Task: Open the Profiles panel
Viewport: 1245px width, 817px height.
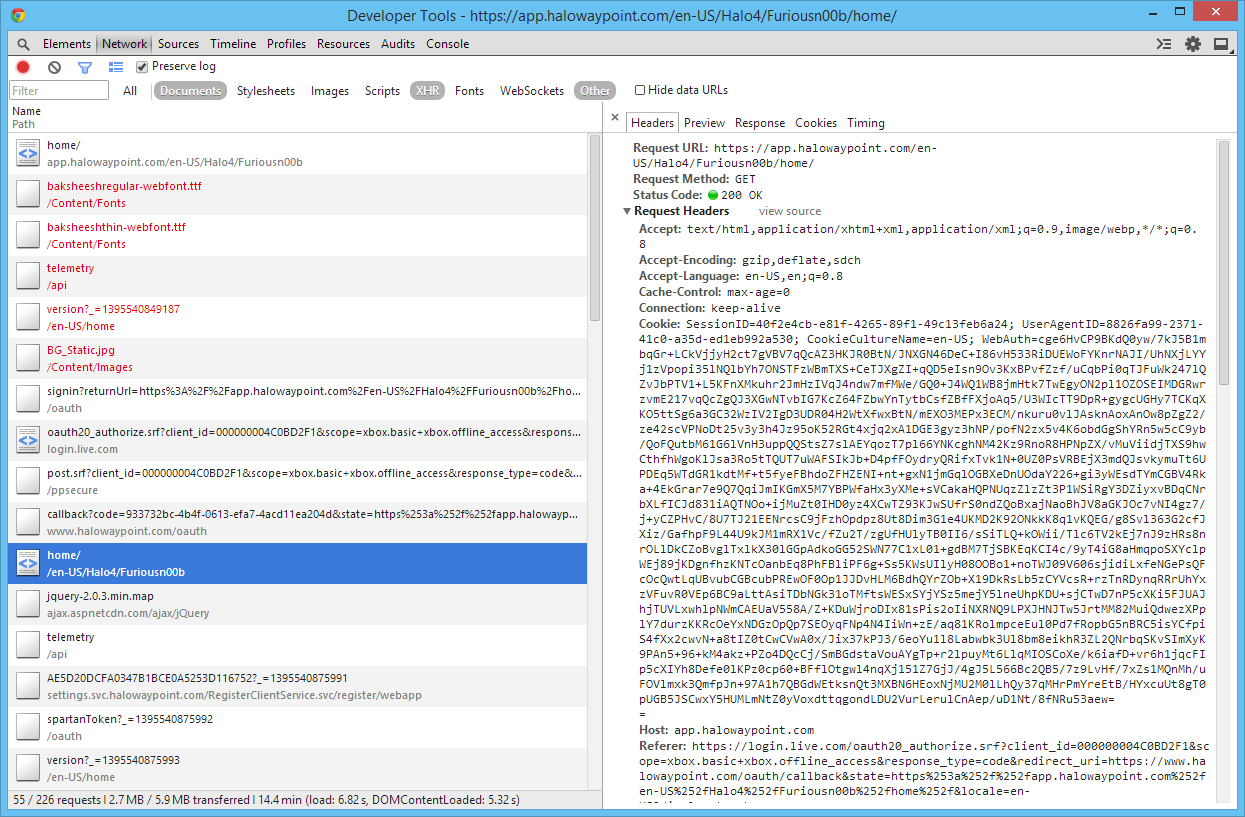Action: [x=286, y=44]
